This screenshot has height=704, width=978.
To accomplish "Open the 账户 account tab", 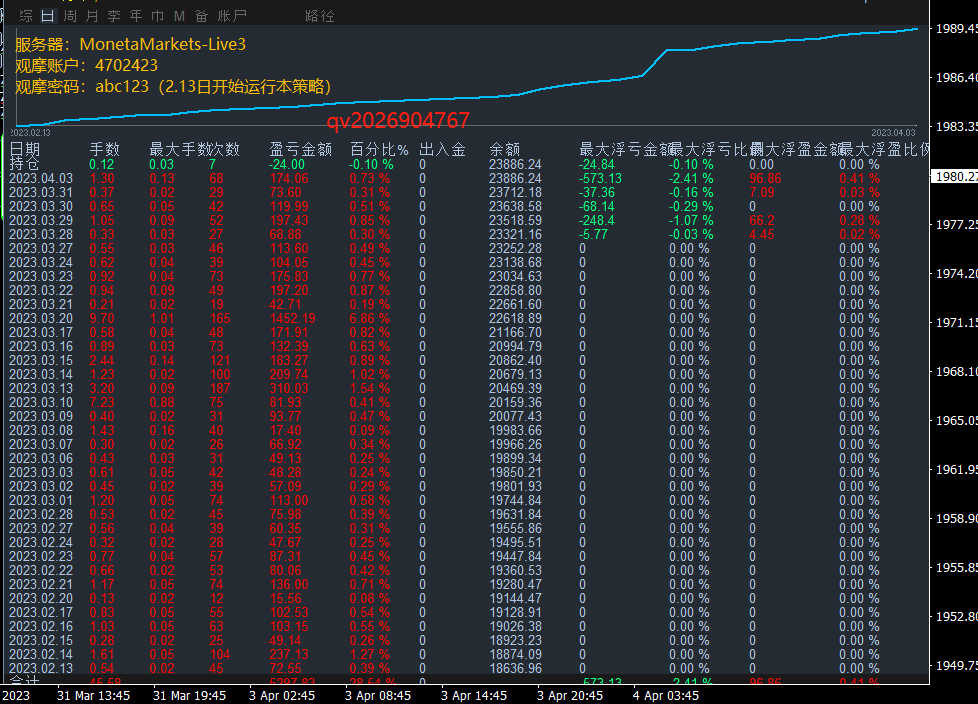I will (232, 16).
